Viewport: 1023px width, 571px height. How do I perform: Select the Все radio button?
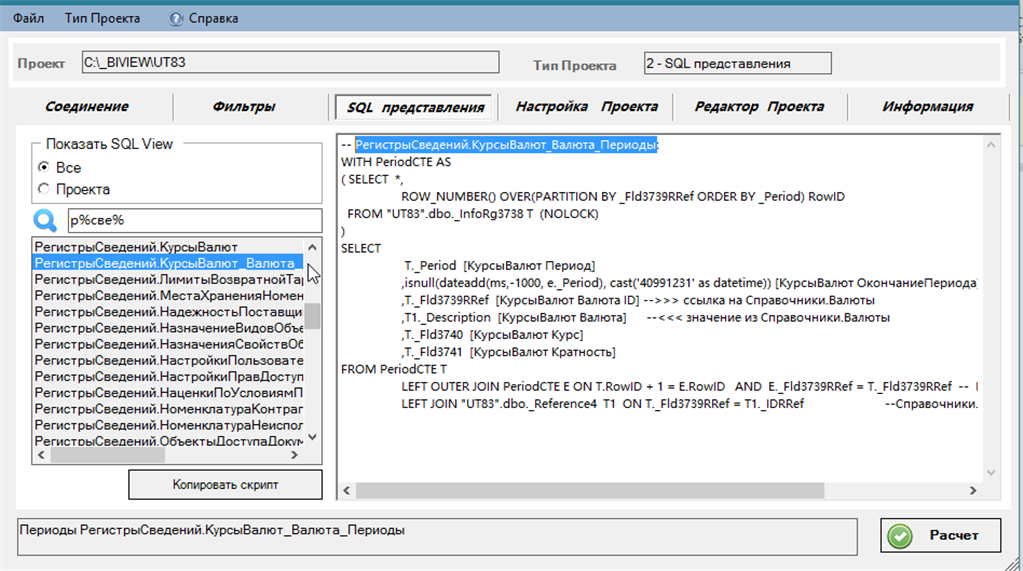point(44,167)
